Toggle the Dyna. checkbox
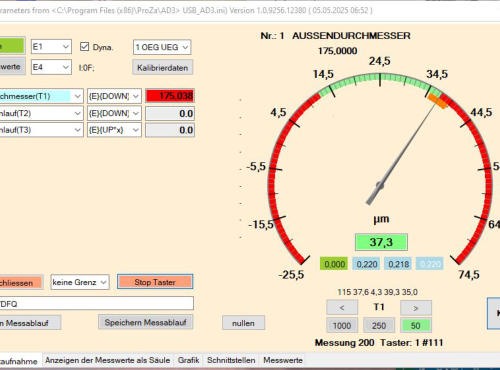This screenshot has height=370, width=500. (x=84, y=47)
